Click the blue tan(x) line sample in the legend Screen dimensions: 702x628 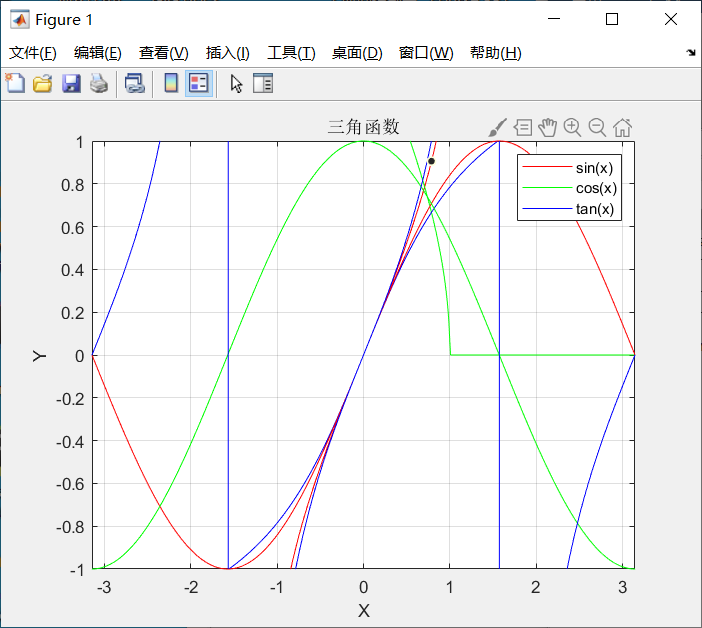tap(547, 209)
